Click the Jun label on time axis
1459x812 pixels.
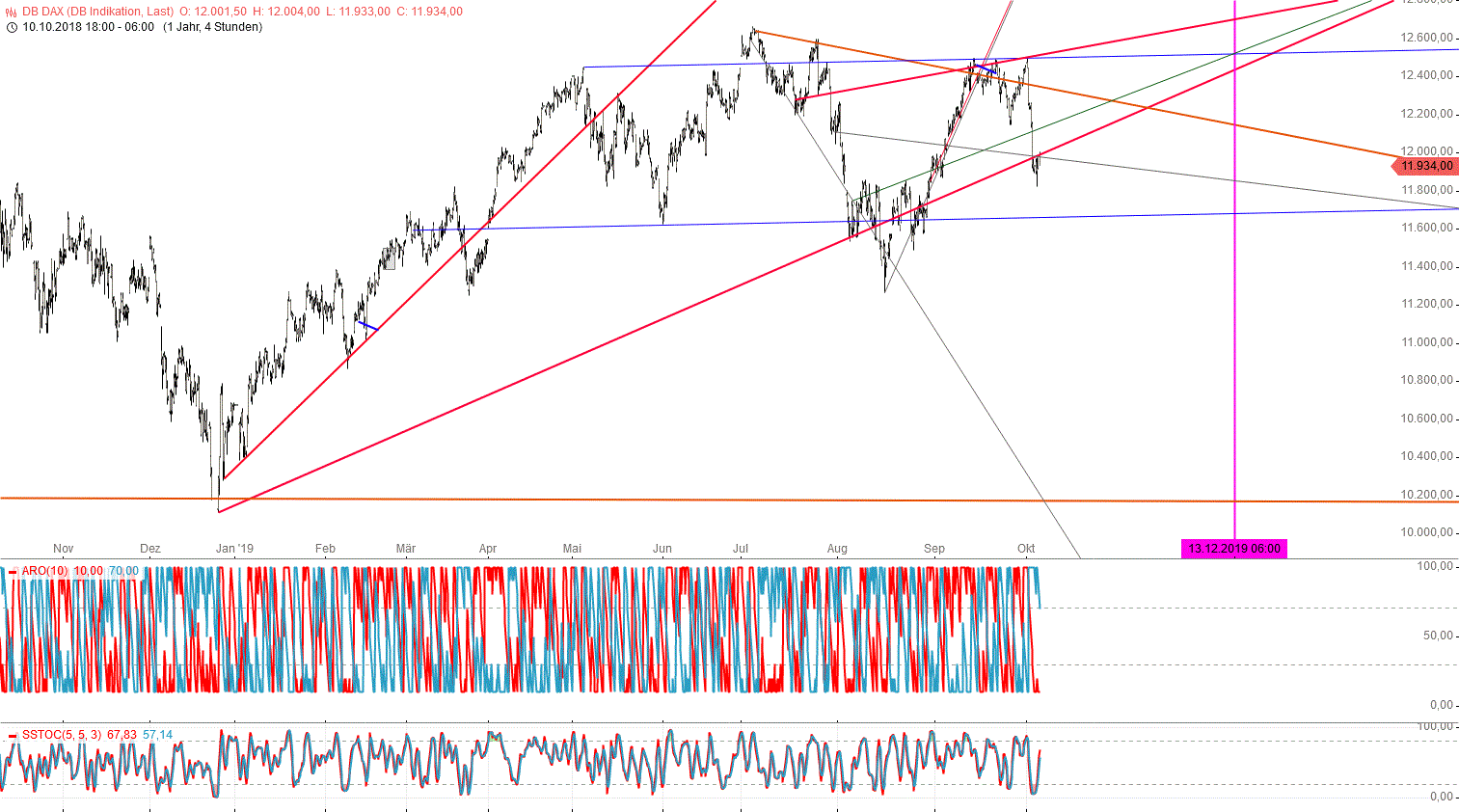(662, 549)
